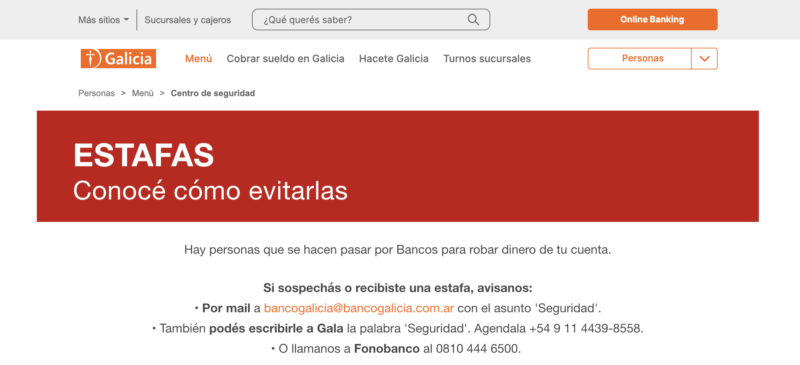Open Online Banking

(x=653, y=19)
